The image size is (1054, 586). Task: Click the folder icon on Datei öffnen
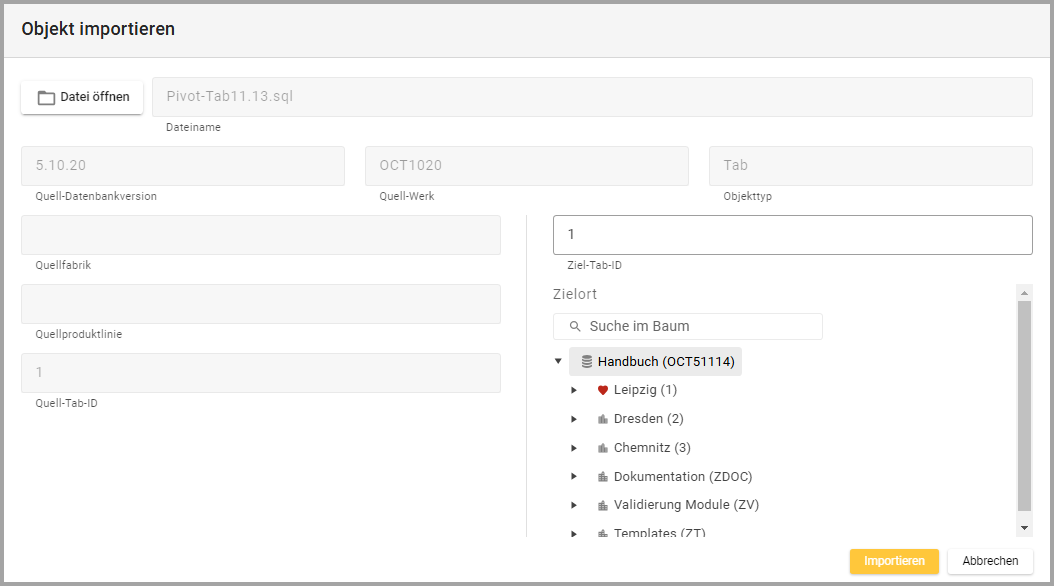point(45,98)
